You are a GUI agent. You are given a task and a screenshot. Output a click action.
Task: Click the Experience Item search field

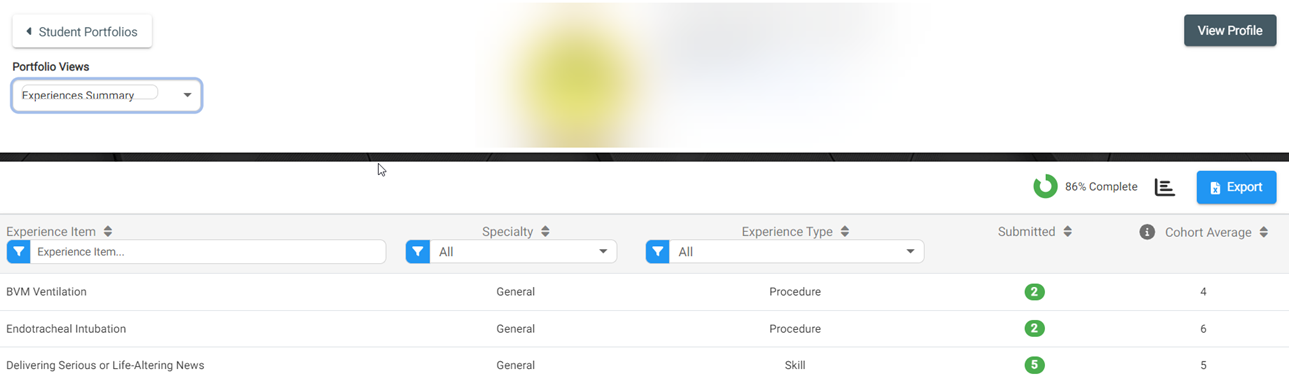[x=207, y=252]
